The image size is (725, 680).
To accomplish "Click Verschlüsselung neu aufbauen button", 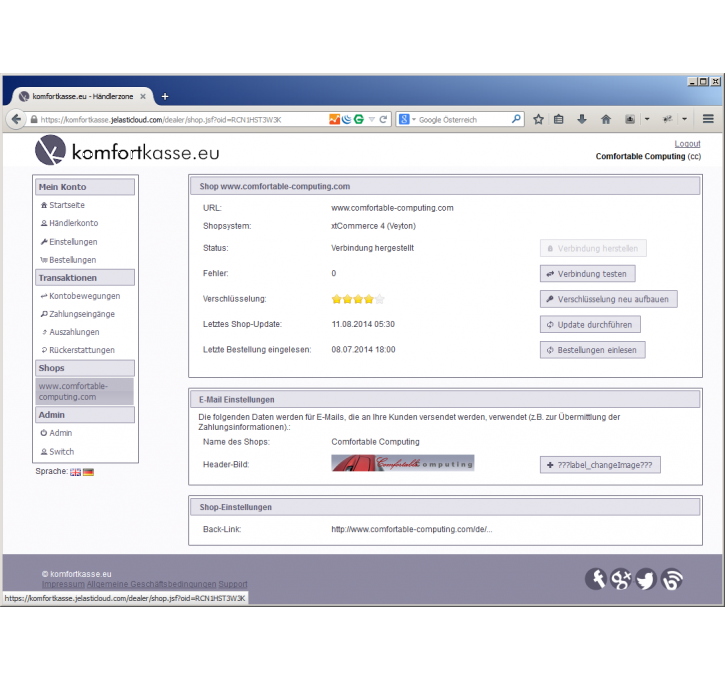I will [x=608, y=299].
